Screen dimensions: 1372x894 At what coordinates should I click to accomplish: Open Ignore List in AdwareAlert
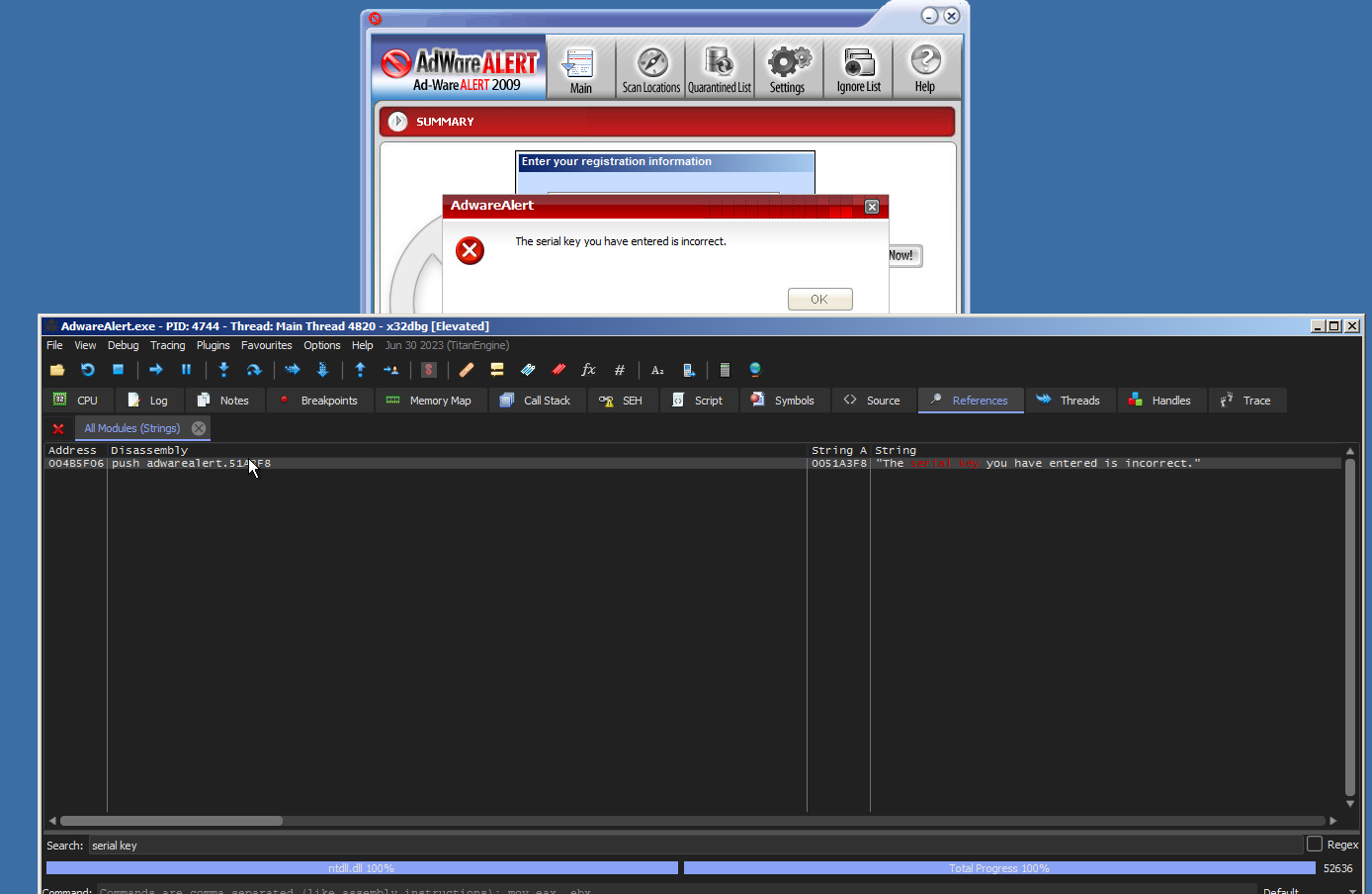(x=858, y=69)
